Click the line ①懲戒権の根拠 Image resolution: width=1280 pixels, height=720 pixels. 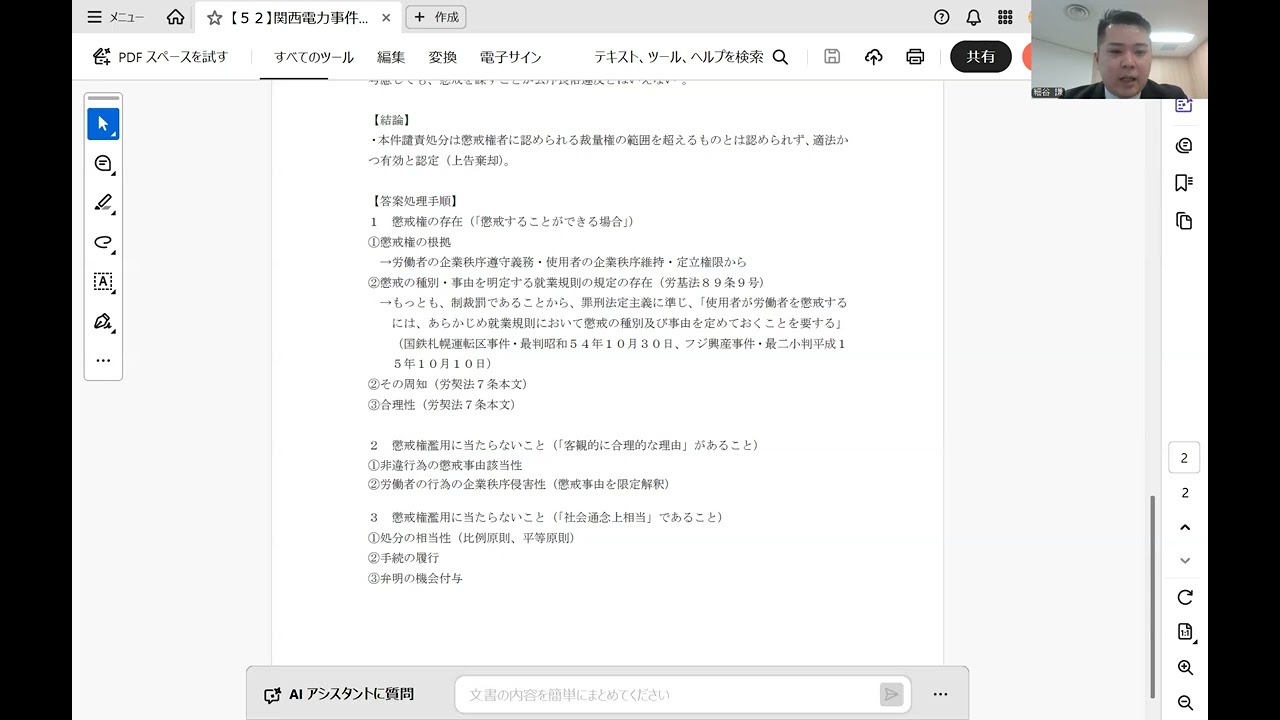pos(410,242)
